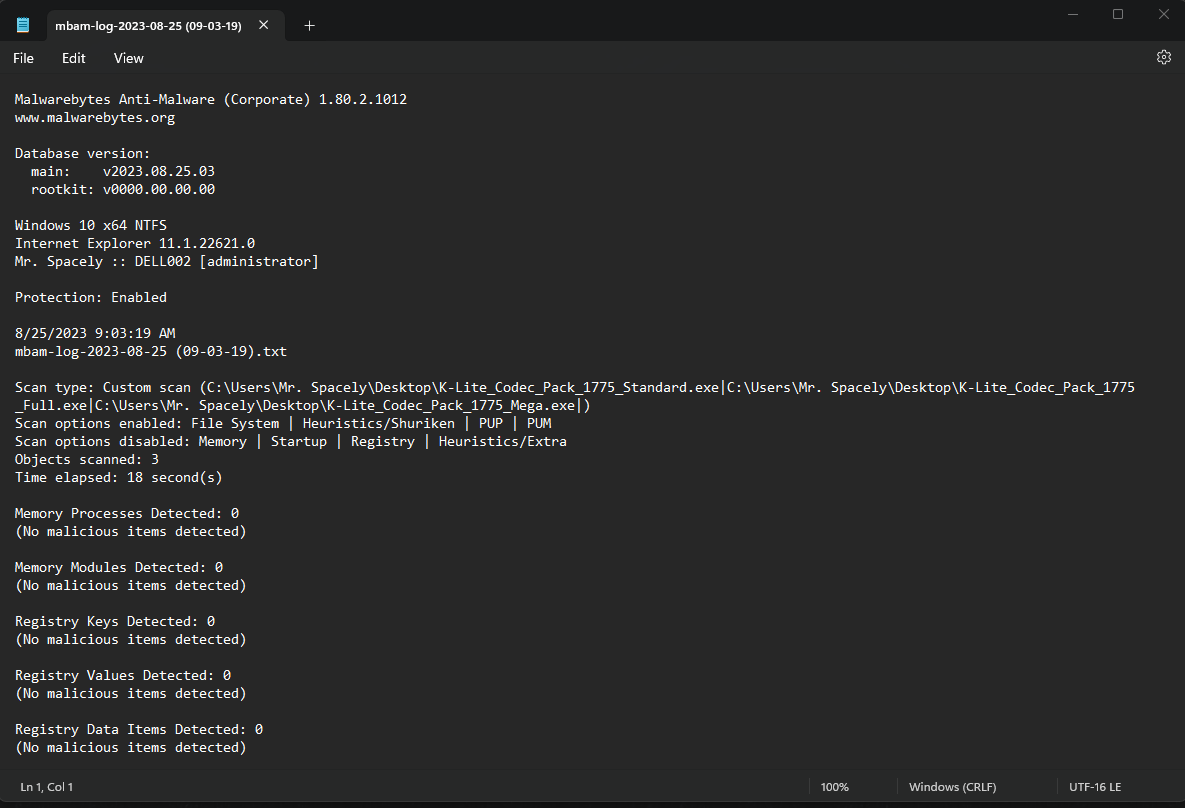Click 'Memory Modules Detected: 0' line
Screen dimensions: 1185x808
point(119,568)
